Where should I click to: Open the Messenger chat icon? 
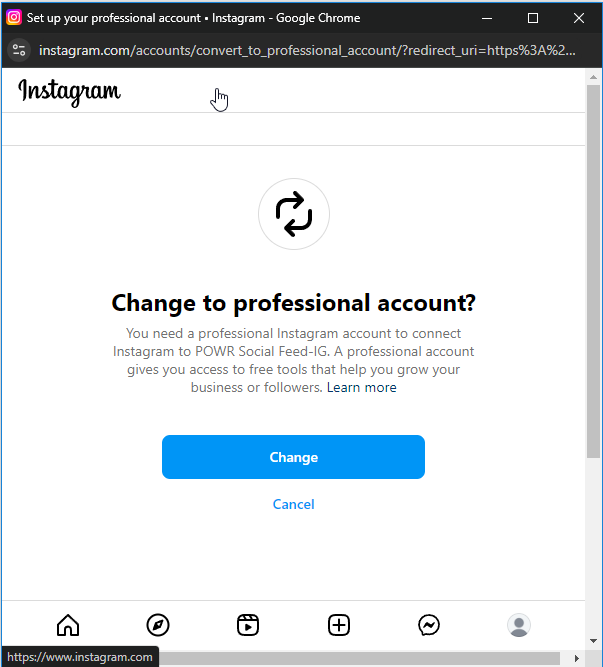(x=429, y=625)
